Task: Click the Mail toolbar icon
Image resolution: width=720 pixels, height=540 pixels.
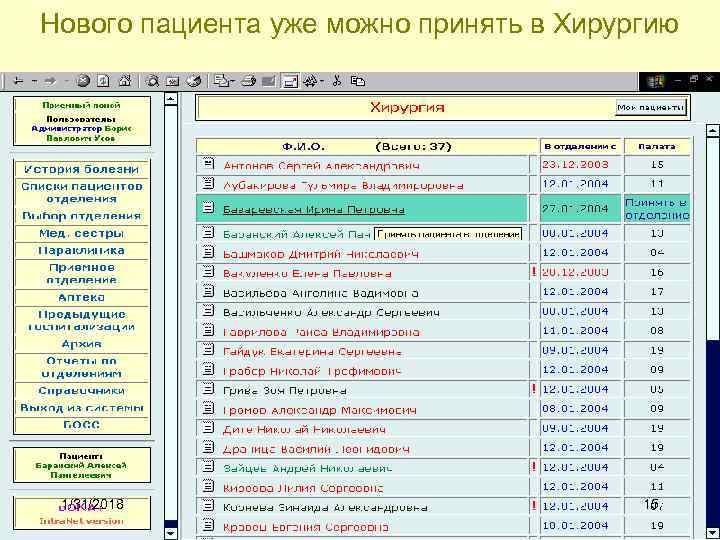Action: pyautogui.click(x=222, y=81)
